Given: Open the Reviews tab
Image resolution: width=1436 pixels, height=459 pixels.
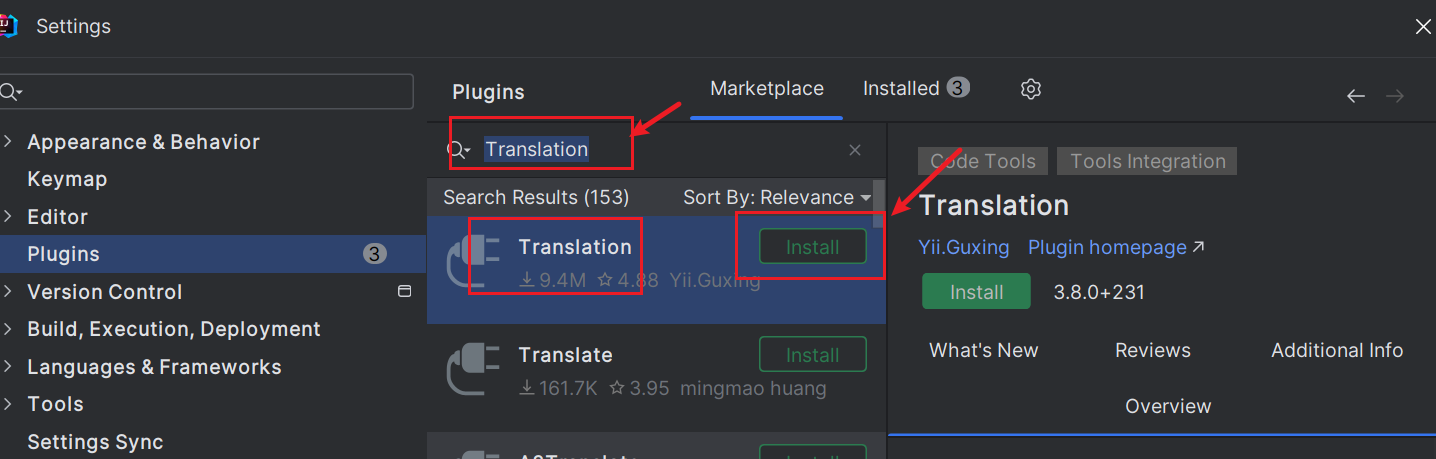Looking at the screenshot, I should pyautogui.click(x=1153, y=351).
